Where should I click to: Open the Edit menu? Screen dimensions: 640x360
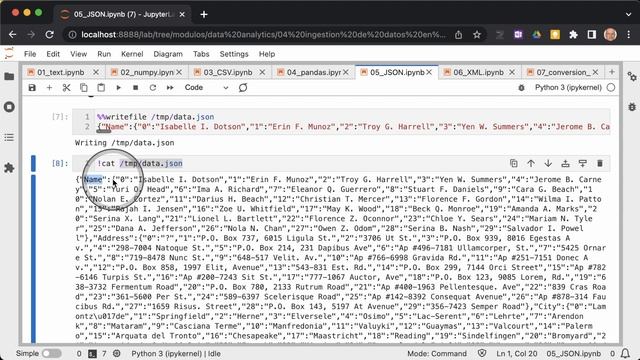(x=53, y=54)
